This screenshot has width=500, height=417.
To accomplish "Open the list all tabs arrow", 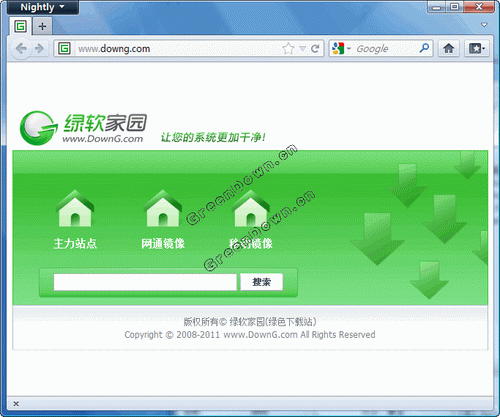I will pyautogui.click(x=484, y=25).
